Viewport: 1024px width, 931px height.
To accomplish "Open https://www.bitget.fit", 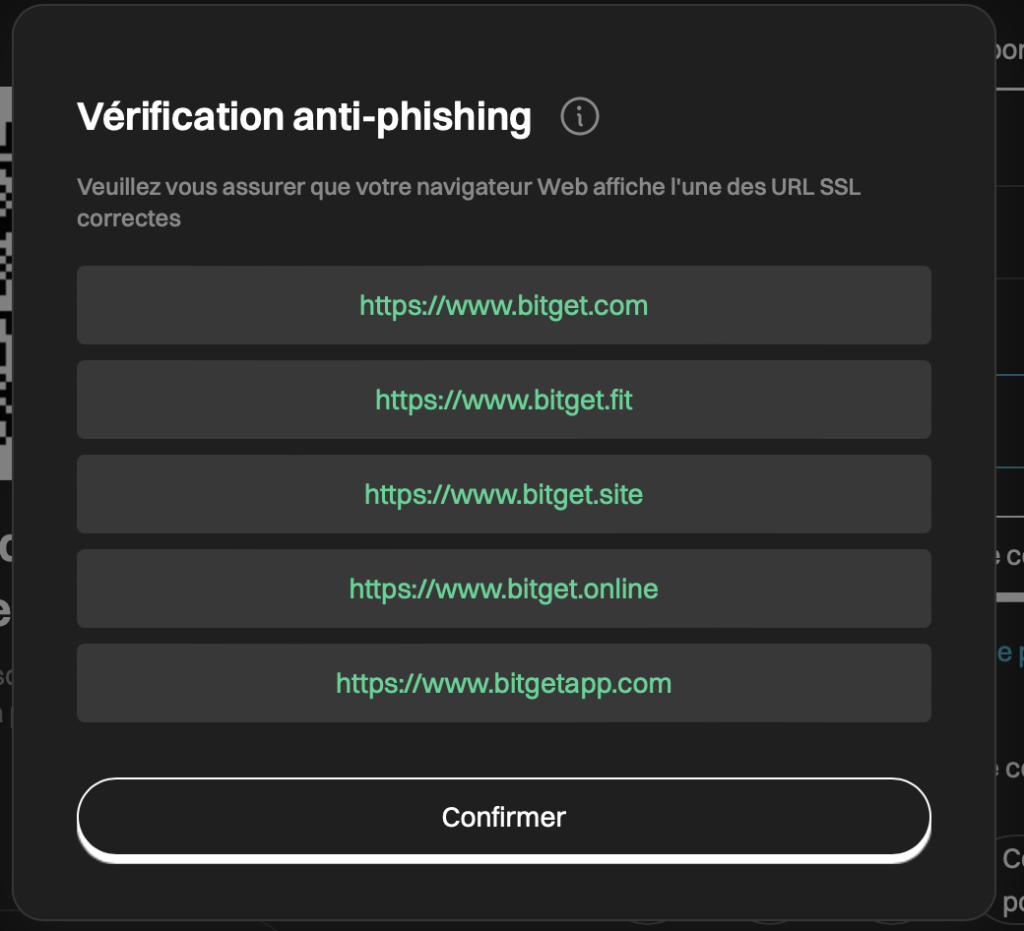I will pos(503,400).
